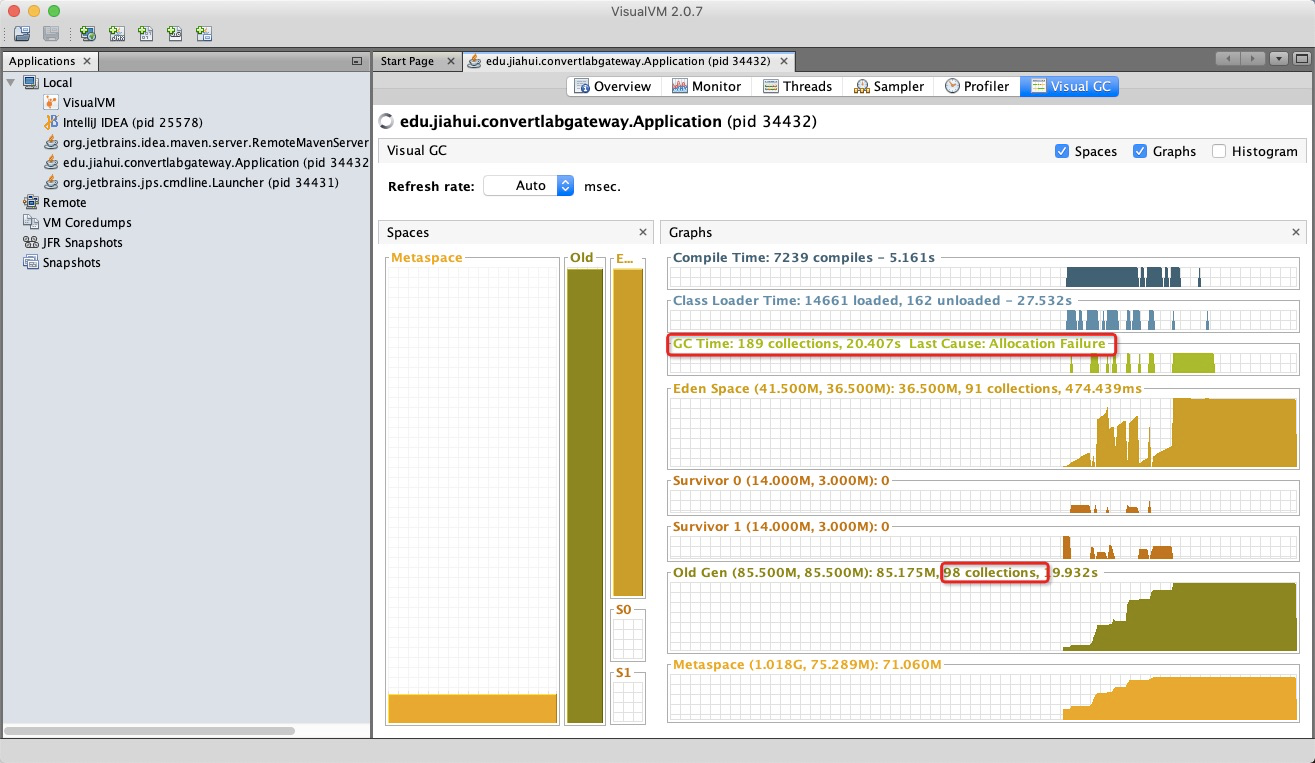Click the Metaspace usage bar in Spaces
This screenshot has width=1315, height=763.
472,708
